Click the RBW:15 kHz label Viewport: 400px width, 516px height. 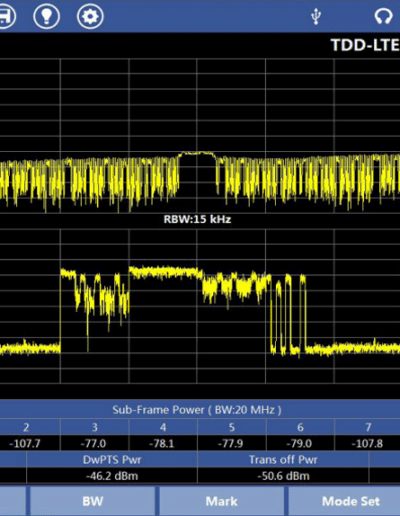[x=197, y=219]
